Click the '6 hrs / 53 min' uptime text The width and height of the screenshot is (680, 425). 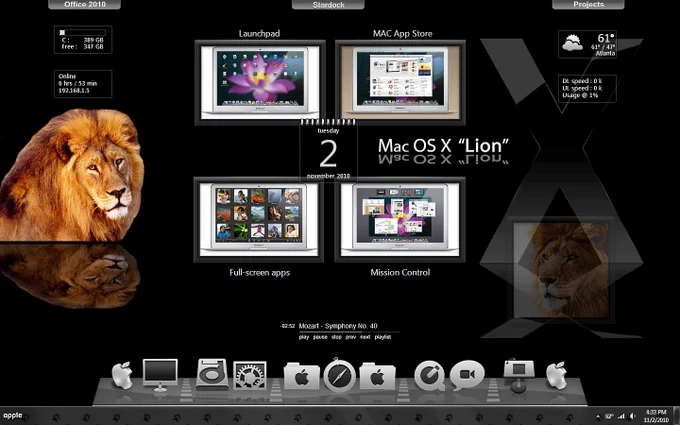(x=78, y=83)
